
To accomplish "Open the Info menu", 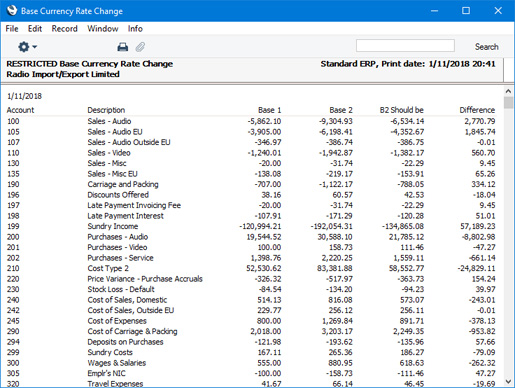I will click(x=135, y=29).
